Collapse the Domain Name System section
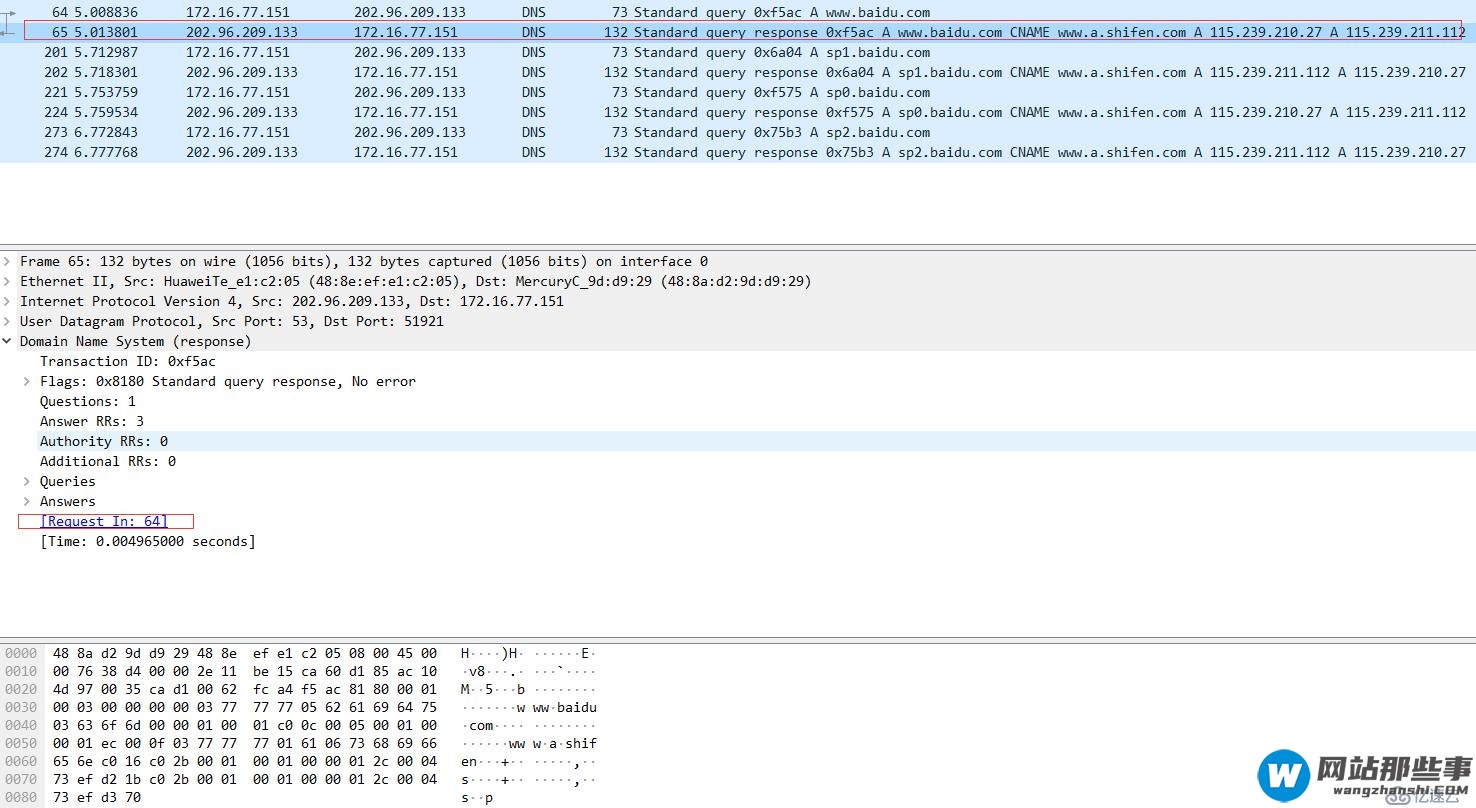The width and height of the screenshot is (1476, 808). (x=8, y=341)
